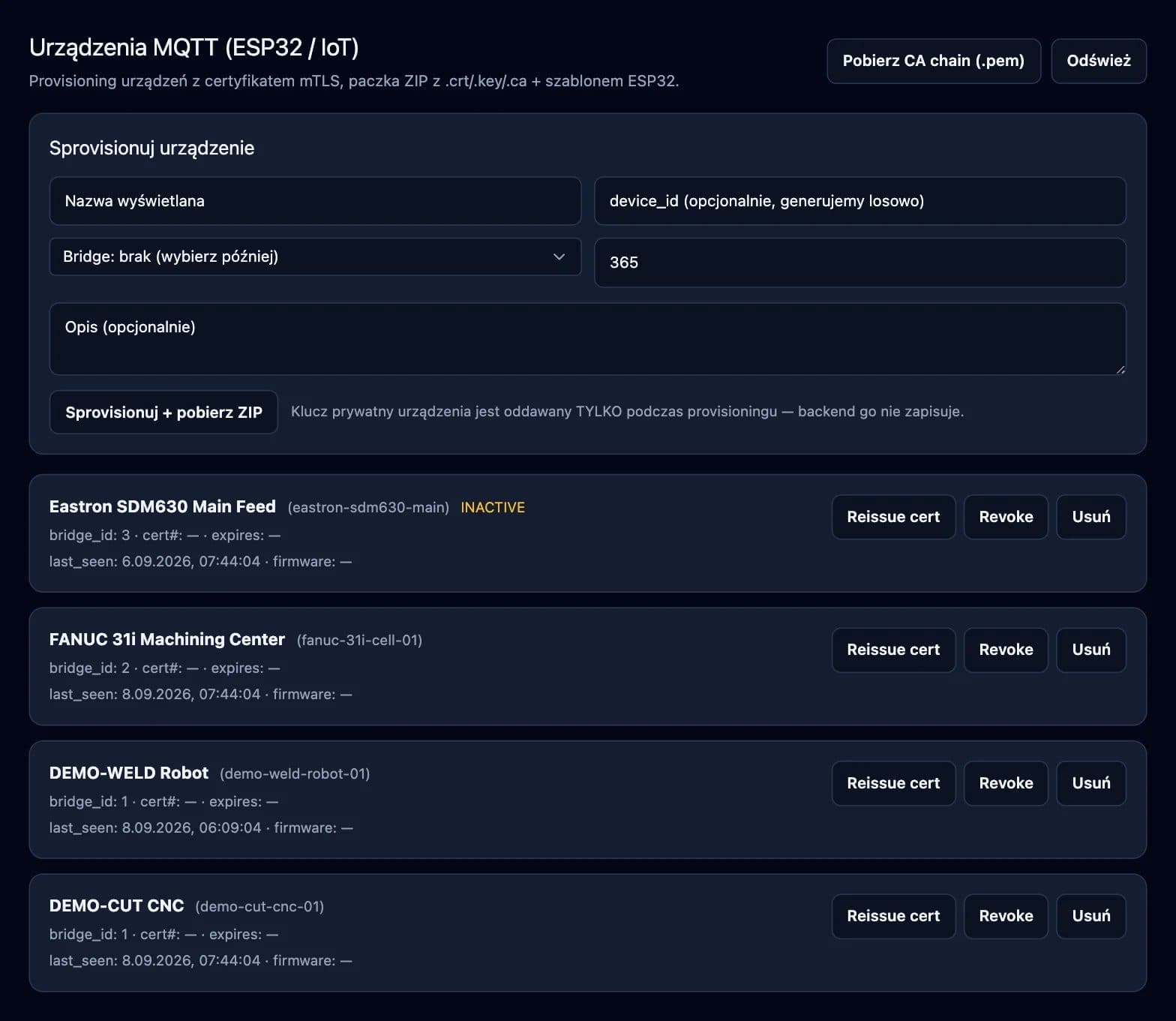The width and height of the screenshot is (1176, 1021).
Task: Revoke the DEMO-WELD Robot certificate
Action: click(1006, 783)
